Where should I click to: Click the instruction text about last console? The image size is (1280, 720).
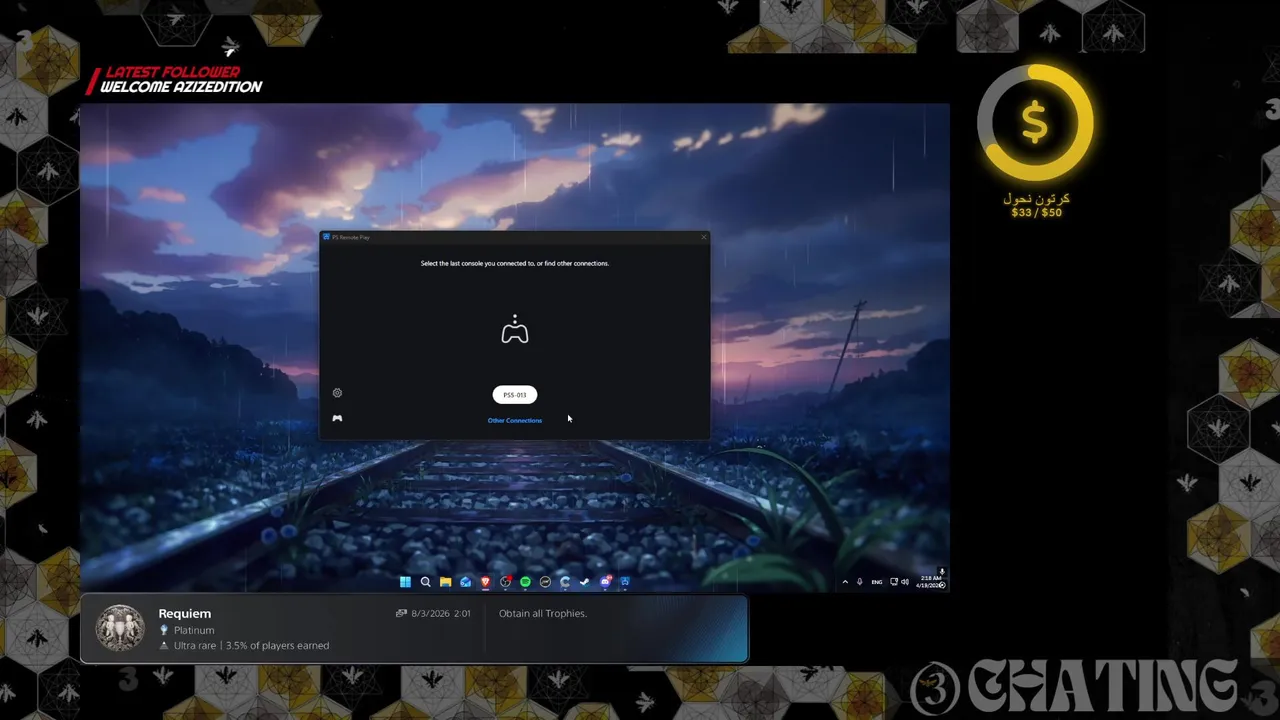click(x=515, y=263)
